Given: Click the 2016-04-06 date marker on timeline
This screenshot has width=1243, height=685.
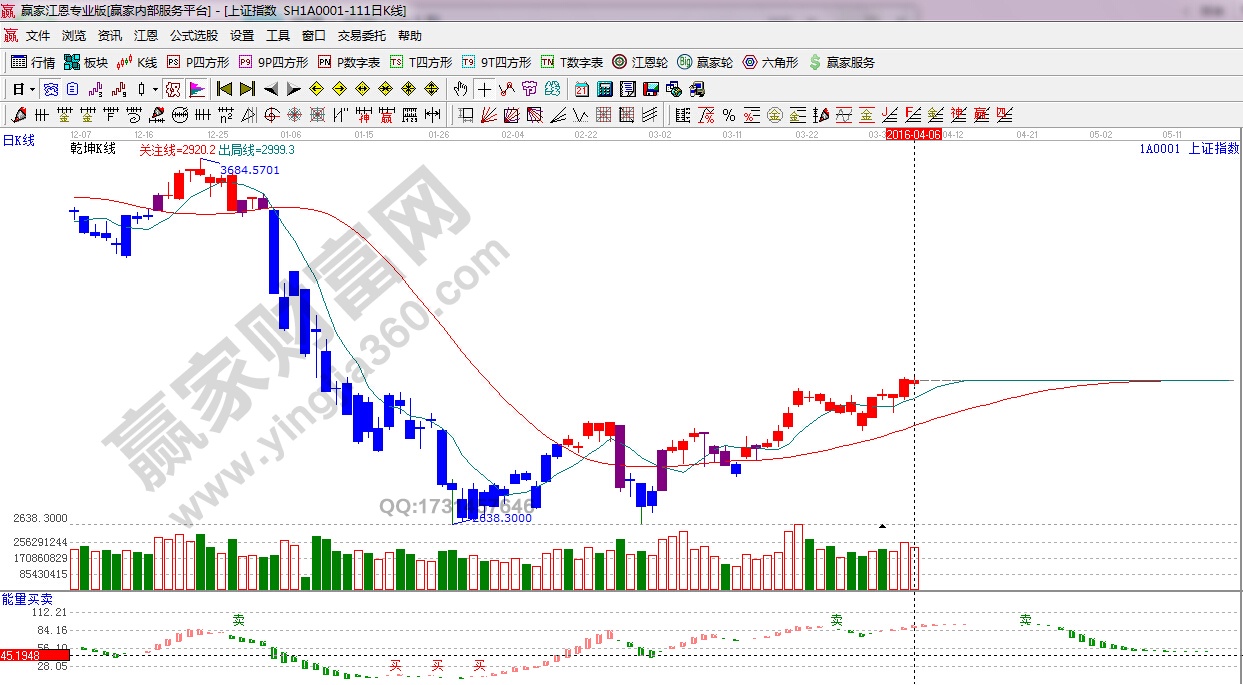Looking at the screenshot, I should (x=913, y=134).
